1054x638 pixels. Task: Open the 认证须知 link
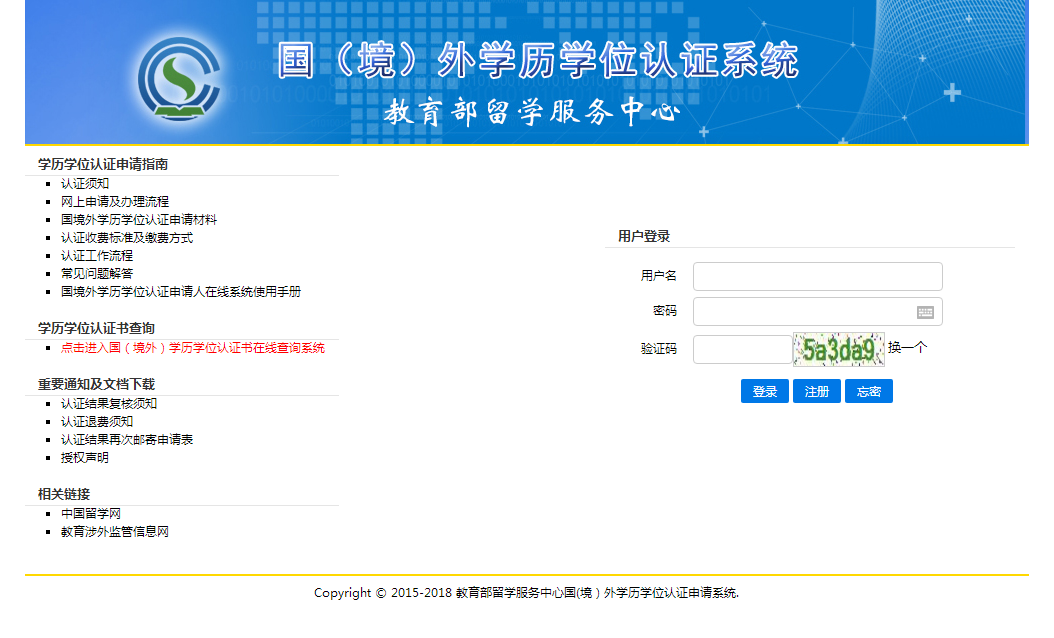[x=85, y=184]
